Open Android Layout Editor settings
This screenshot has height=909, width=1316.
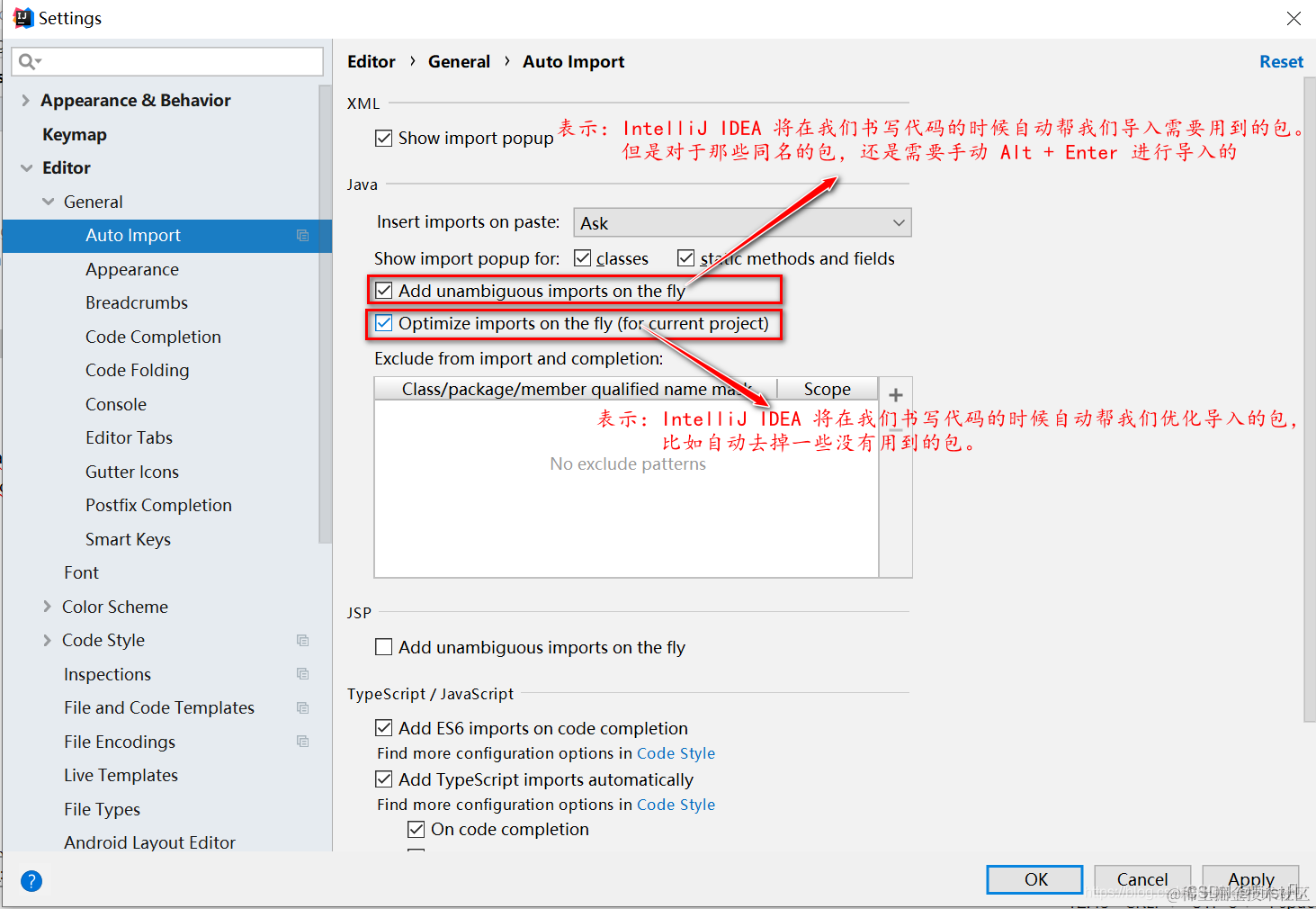click(149, 842)
